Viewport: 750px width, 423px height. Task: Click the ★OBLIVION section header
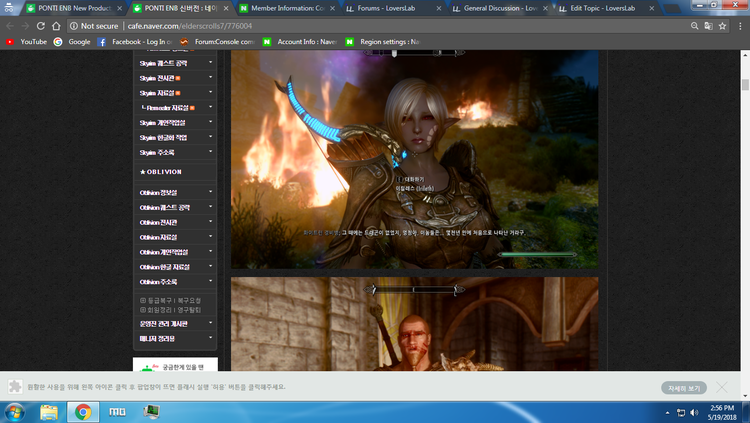(x=161, y=172)
